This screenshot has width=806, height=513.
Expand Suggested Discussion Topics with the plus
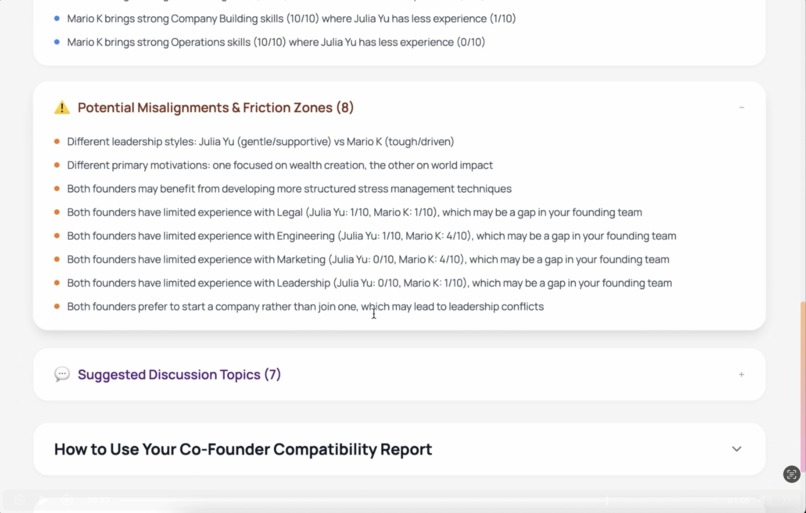tap(741, 375)
